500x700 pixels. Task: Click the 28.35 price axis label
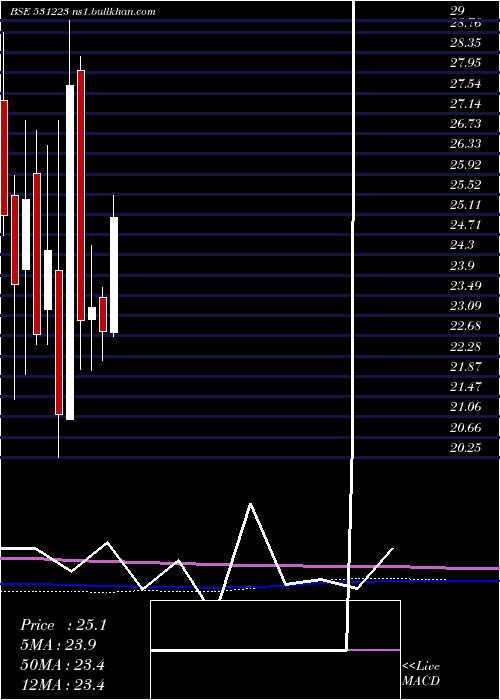466,43
